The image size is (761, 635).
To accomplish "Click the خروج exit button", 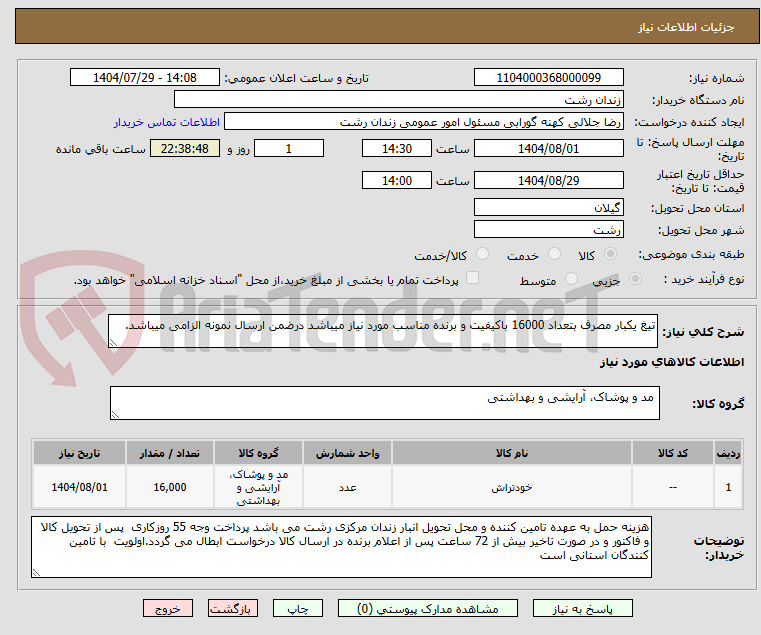I will [168, 608].
